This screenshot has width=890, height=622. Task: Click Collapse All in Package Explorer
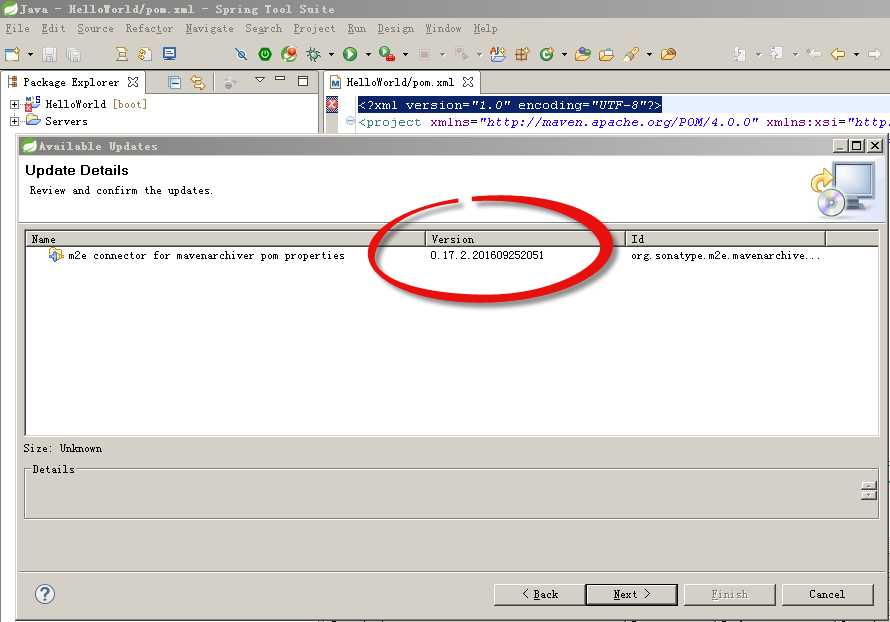[175, 82]
